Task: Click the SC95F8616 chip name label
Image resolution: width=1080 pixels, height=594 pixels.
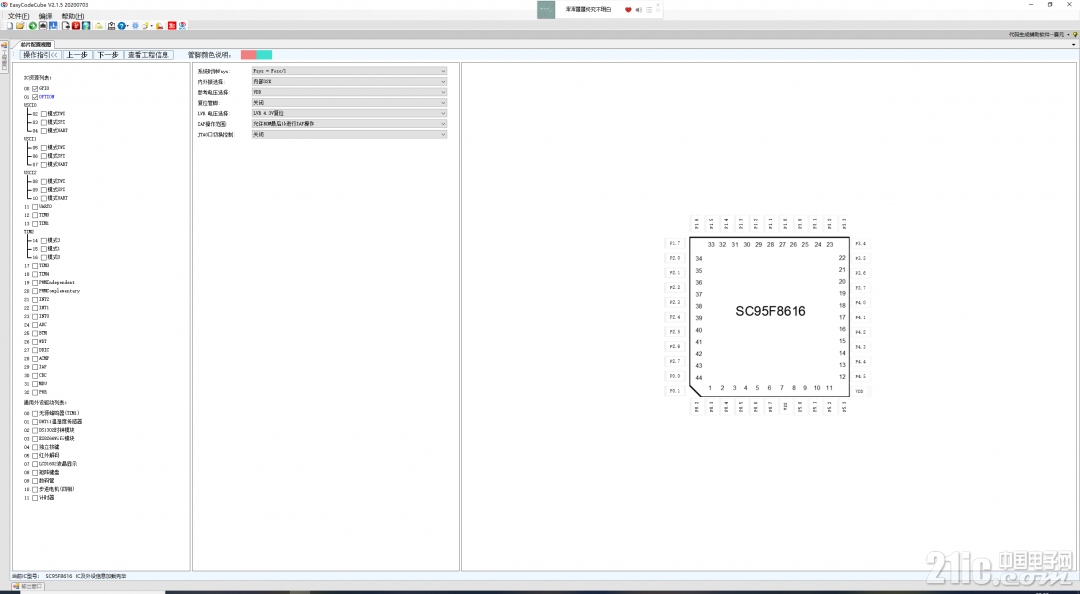Action: tap(770, 311)
